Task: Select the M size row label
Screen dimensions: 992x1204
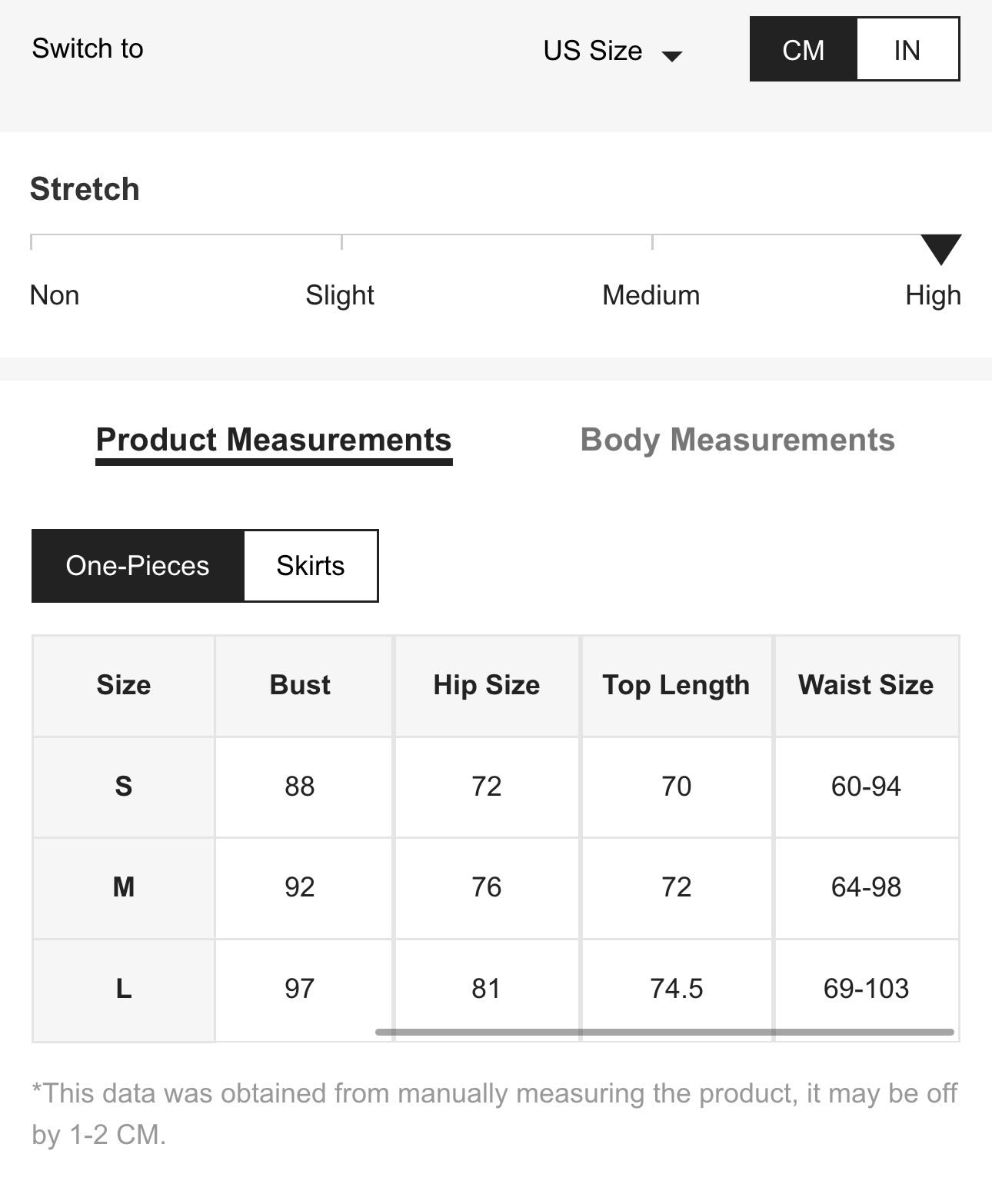Action: [124, 887]
